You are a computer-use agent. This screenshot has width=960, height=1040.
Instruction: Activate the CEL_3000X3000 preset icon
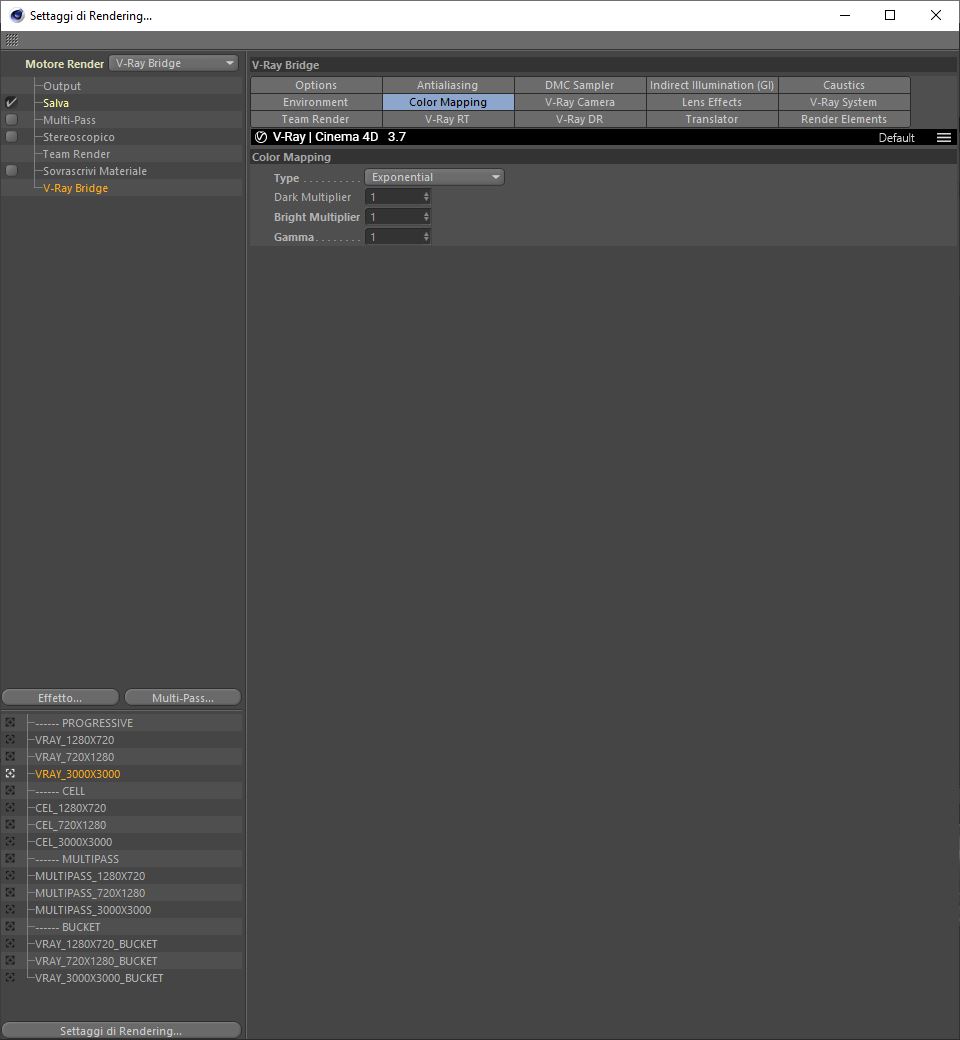point(10,842)
